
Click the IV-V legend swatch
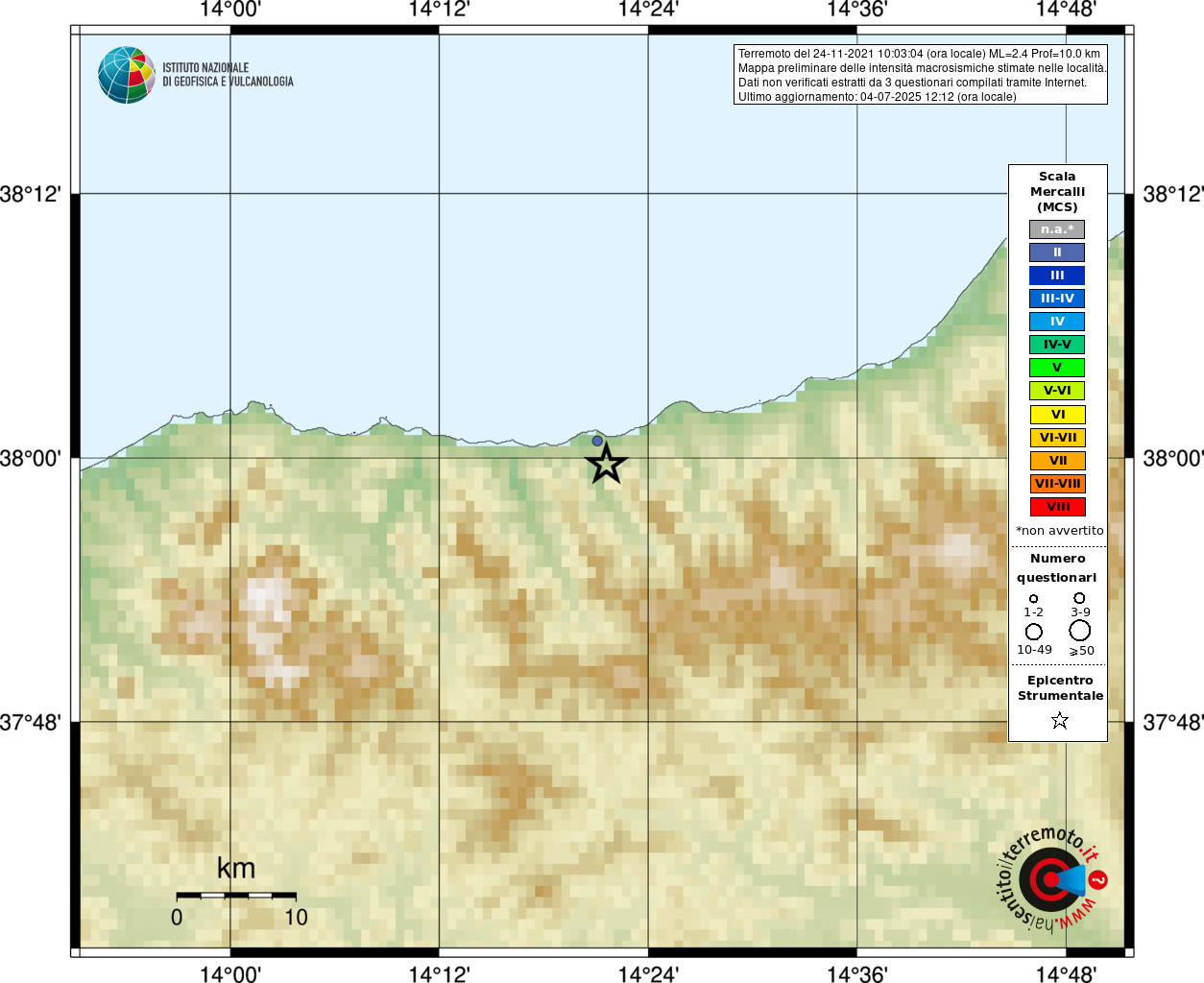click(1057, 345)
